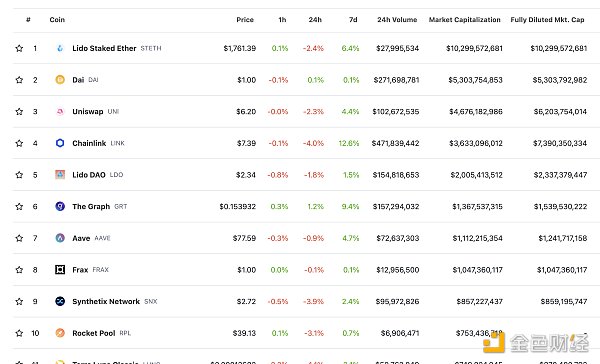Click the Synthetix Network logo icon
Screen dimensions: 600x364
60,301
